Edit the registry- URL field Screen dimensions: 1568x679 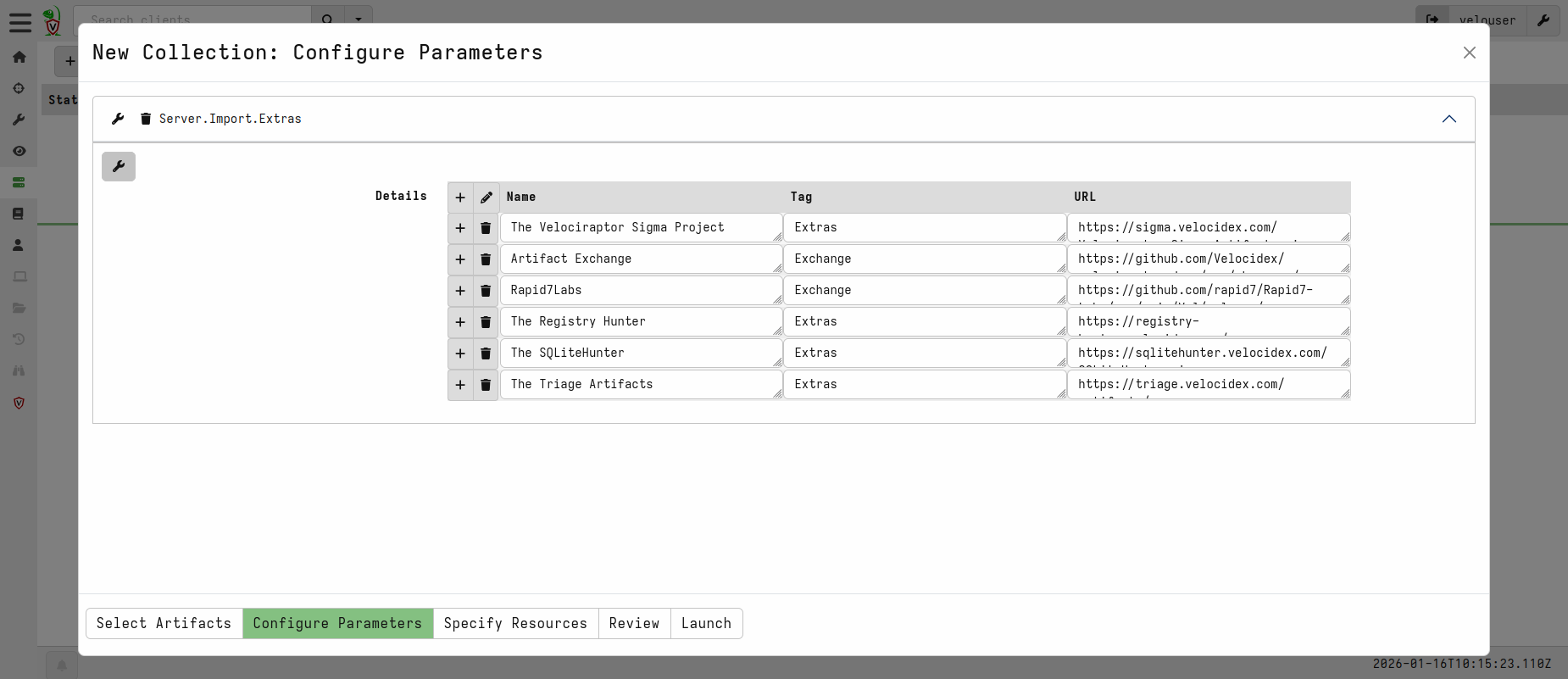[1209, 322]
